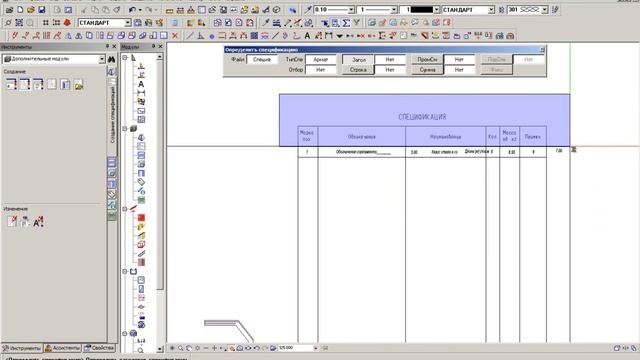Click the first specification icon under Создание
This screenshot has width=640, height=360.
click(11, 84)
